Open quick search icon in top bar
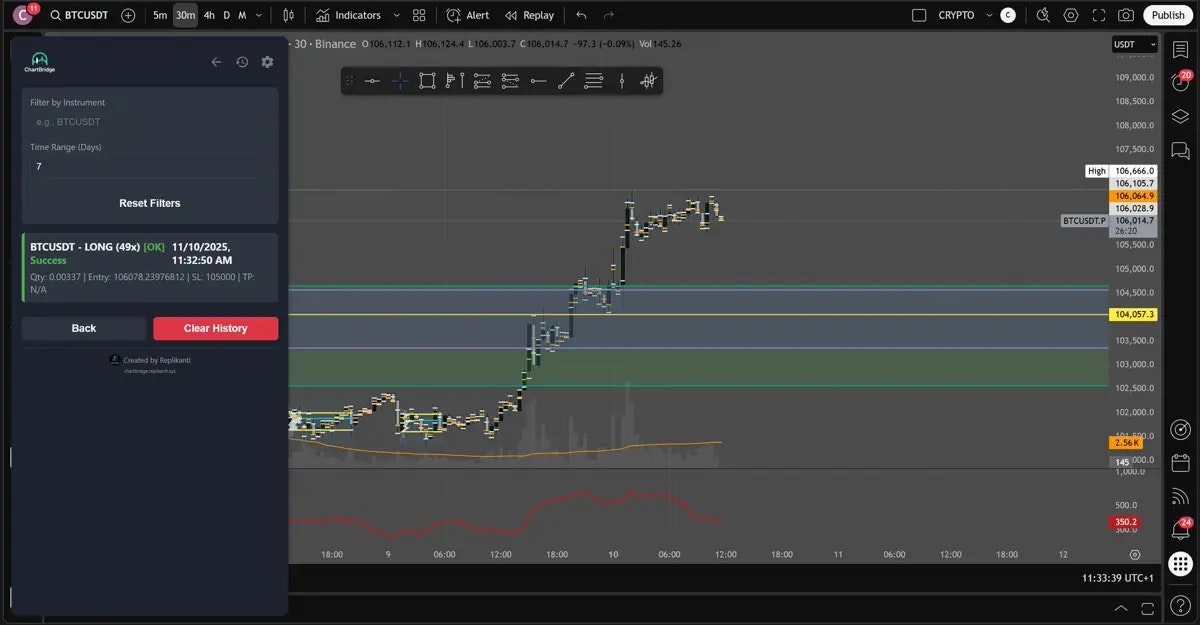The width and height of the screenshot is (1200, 625). pos(1043,15)
